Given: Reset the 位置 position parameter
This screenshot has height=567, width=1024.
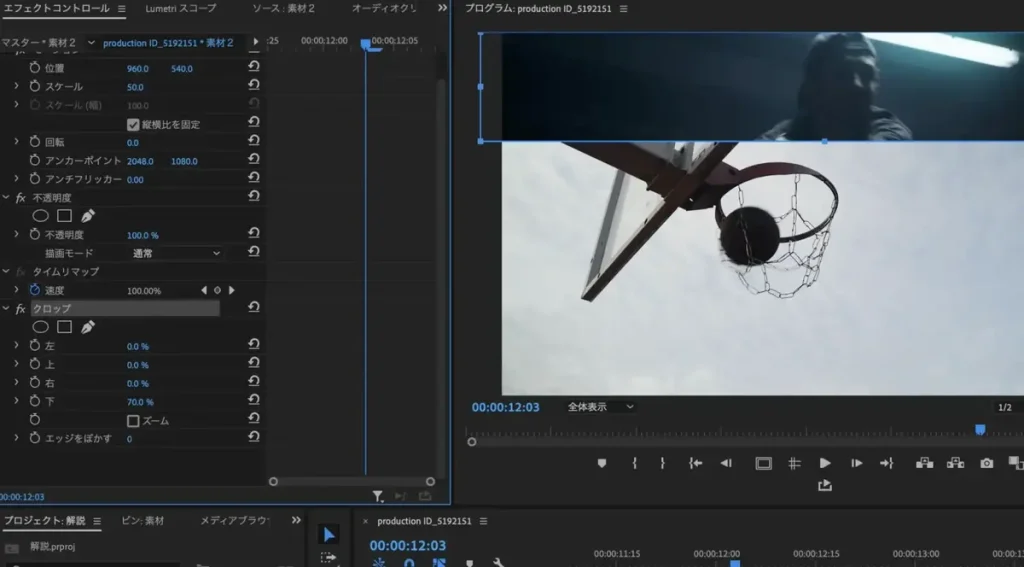Looking at the screenshot, I should pyautogui.click(x=254, y=67).
